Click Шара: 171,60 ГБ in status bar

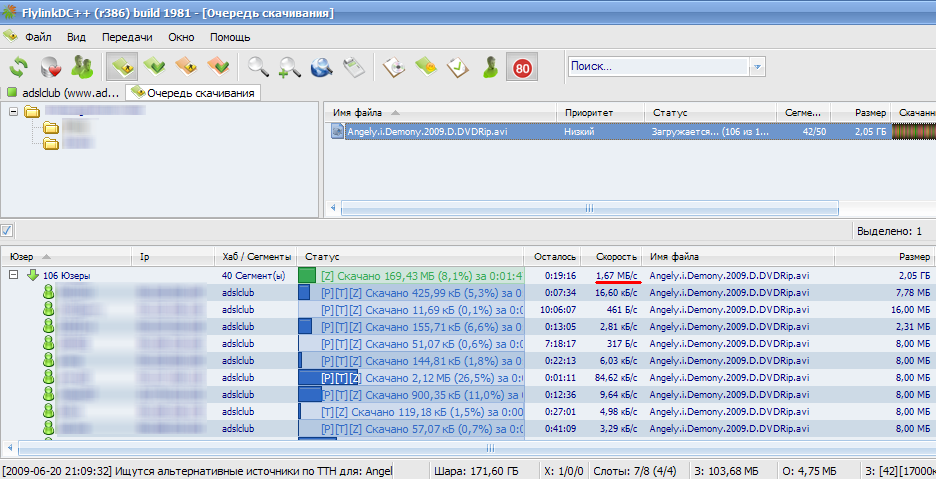click(x=476, y=471)
